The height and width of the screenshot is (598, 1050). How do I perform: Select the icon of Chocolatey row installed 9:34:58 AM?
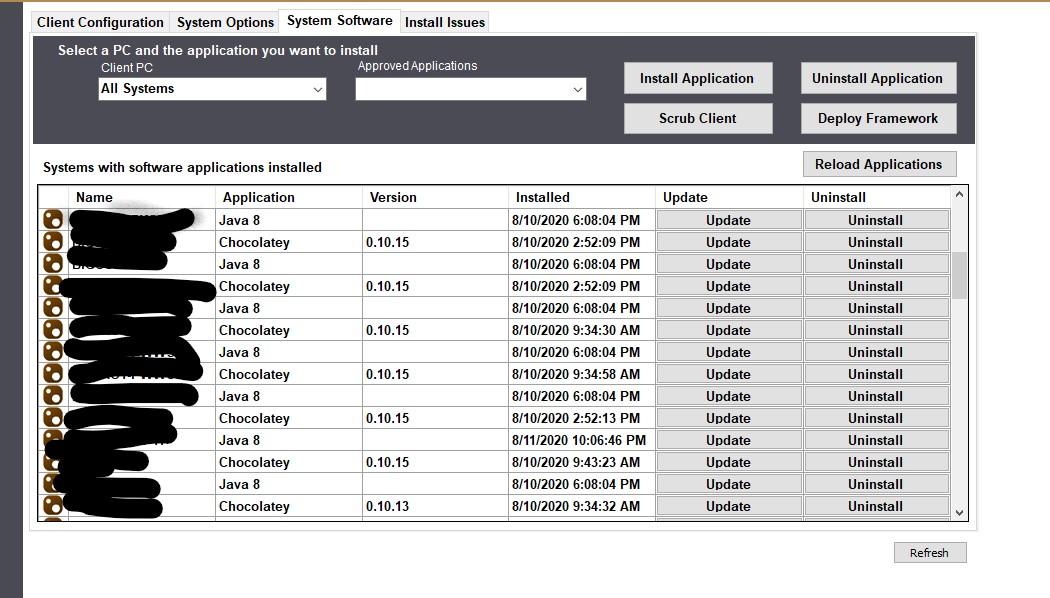[x=53, y=374]
